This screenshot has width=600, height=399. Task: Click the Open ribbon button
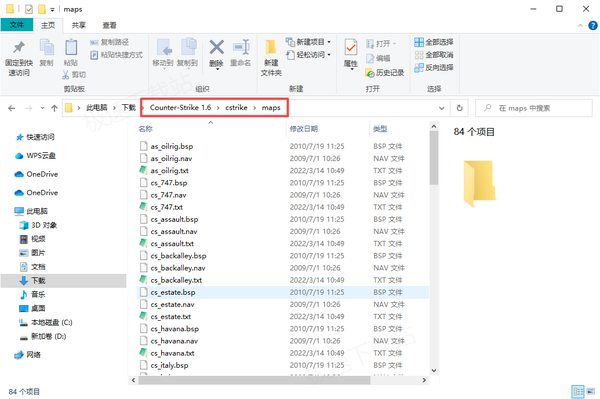[x=381, y=44]
